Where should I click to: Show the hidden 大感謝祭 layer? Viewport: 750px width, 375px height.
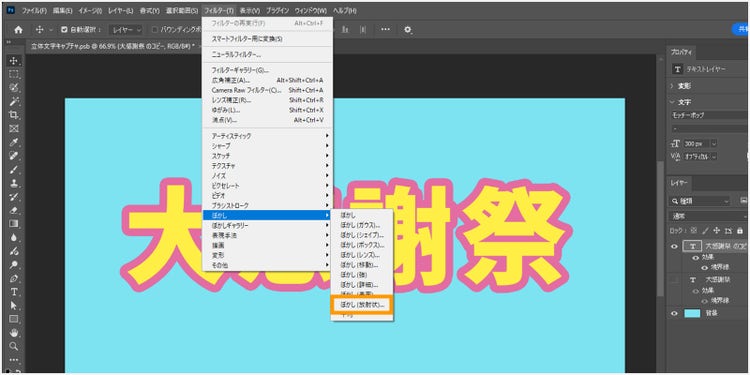click(x=675, y=279)
